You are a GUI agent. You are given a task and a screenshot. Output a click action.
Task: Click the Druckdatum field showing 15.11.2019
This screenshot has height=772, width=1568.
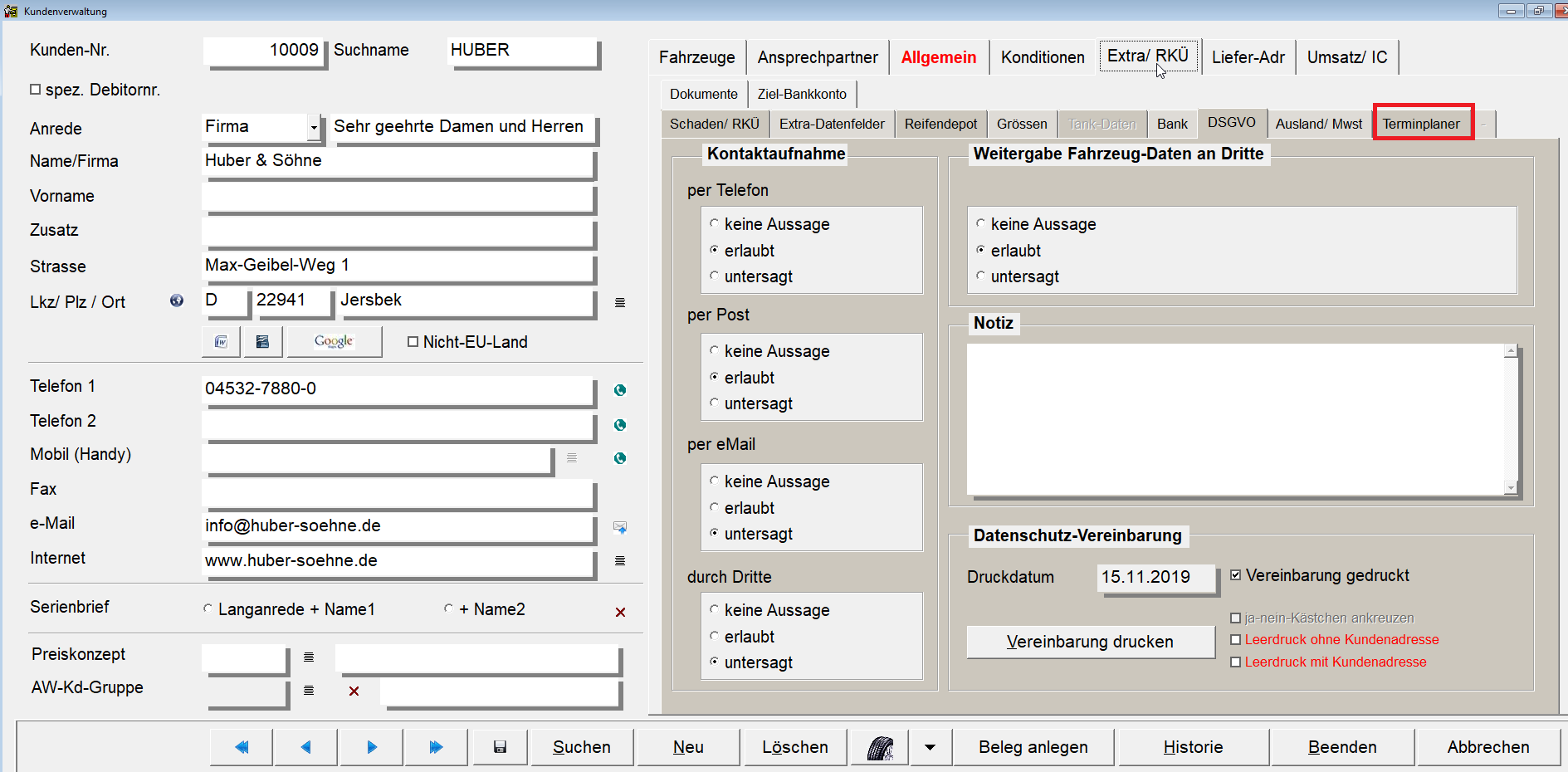coord(1156,577)
